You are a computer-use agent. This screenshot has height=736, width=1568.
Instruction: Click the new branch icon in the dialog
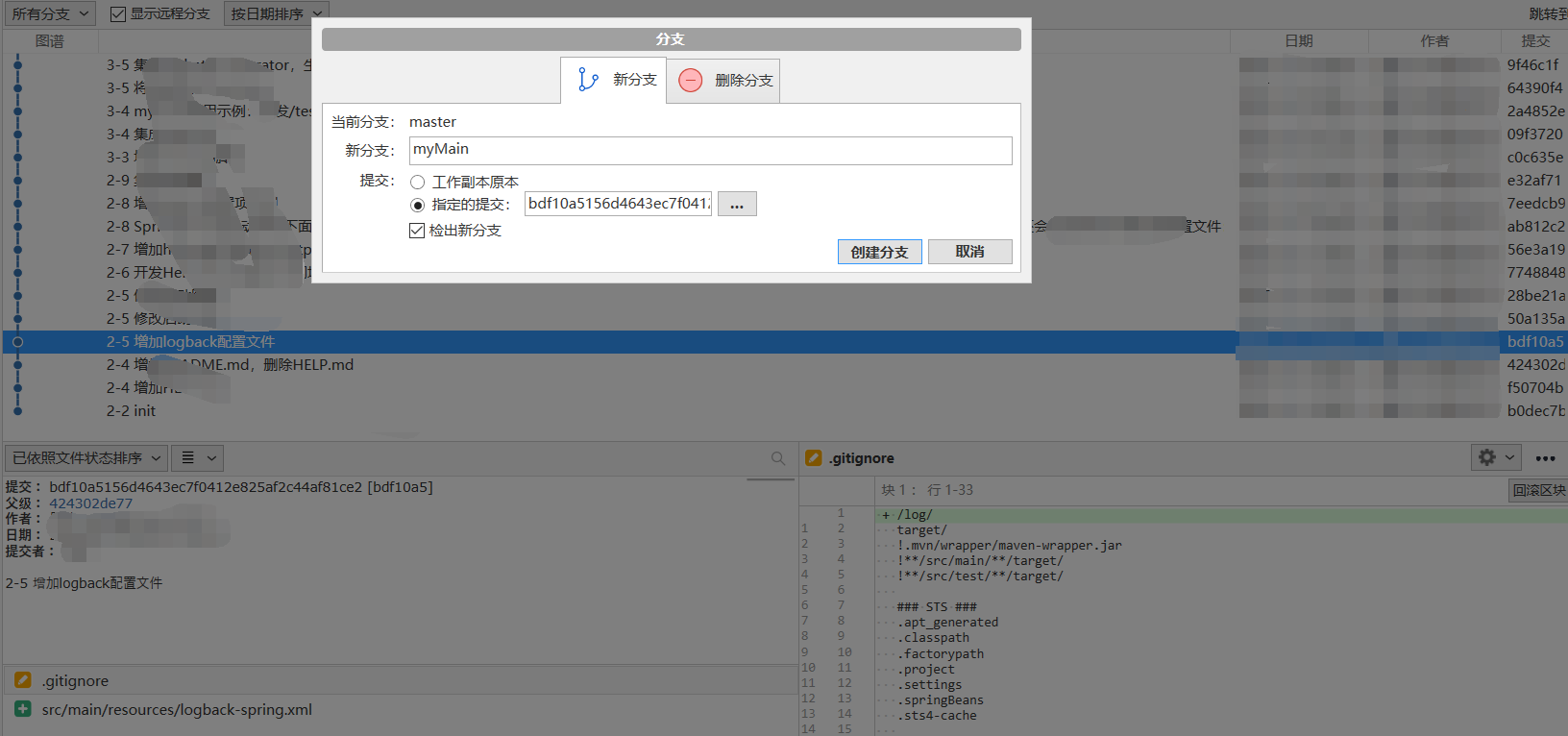[x=588, y=80]
